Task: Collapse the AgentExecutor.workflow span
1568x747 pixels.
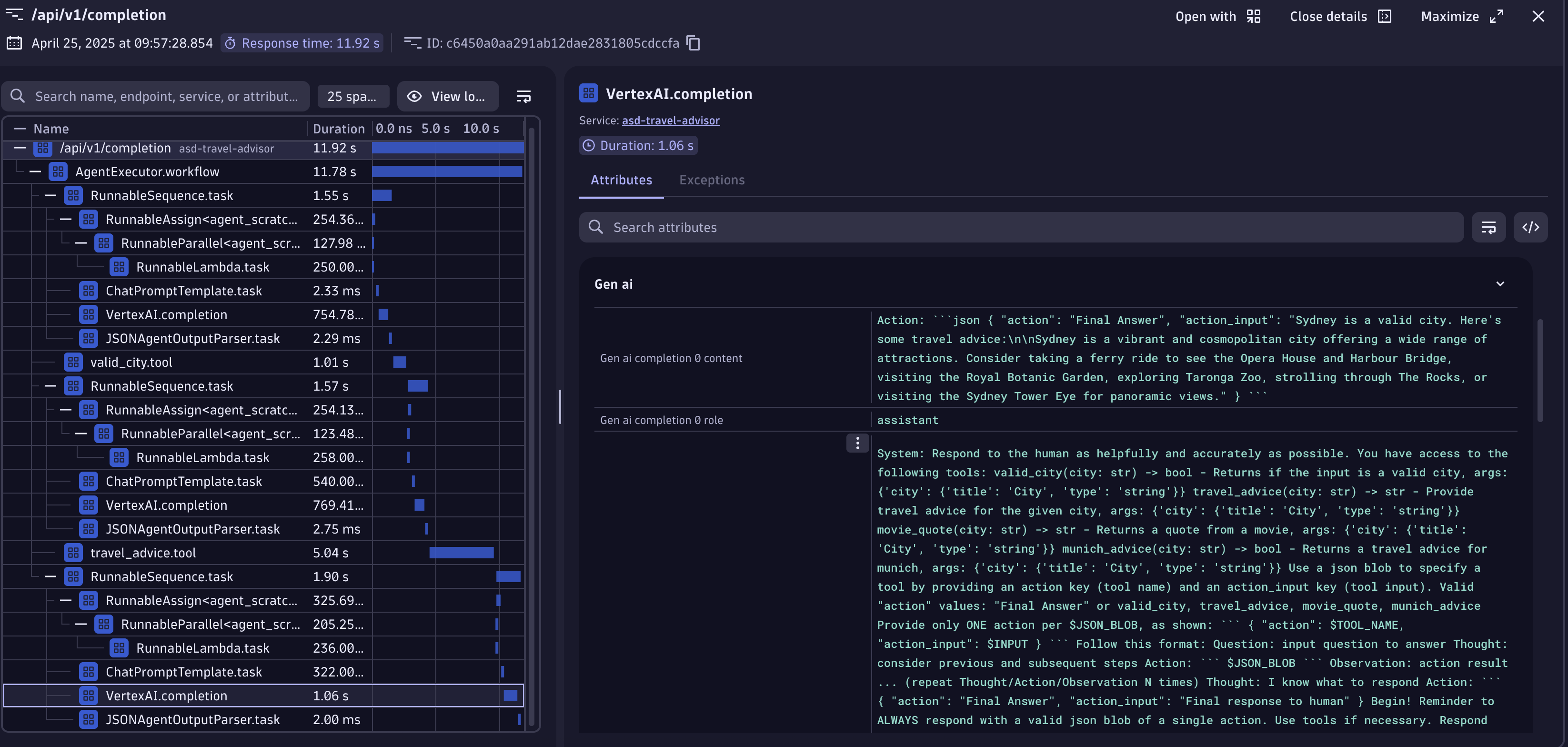Action: 35,172
